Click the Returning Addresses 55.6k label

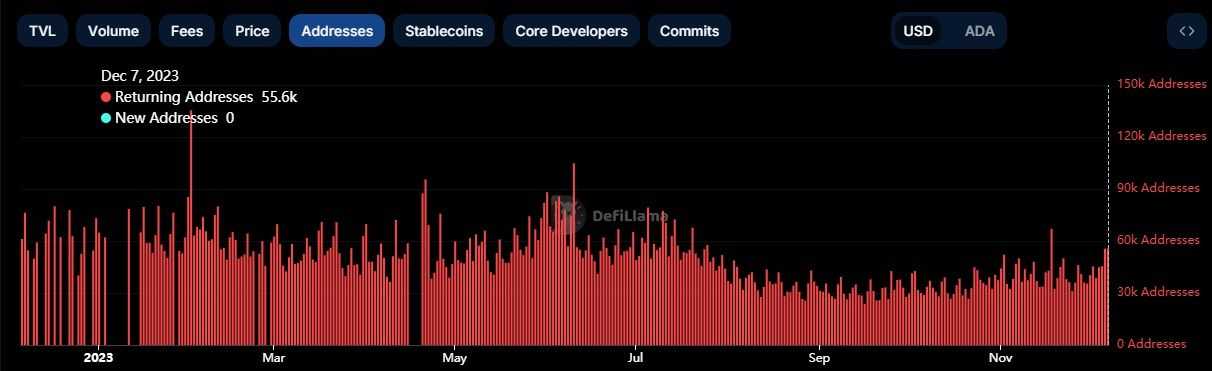click(x=206, y=97)
